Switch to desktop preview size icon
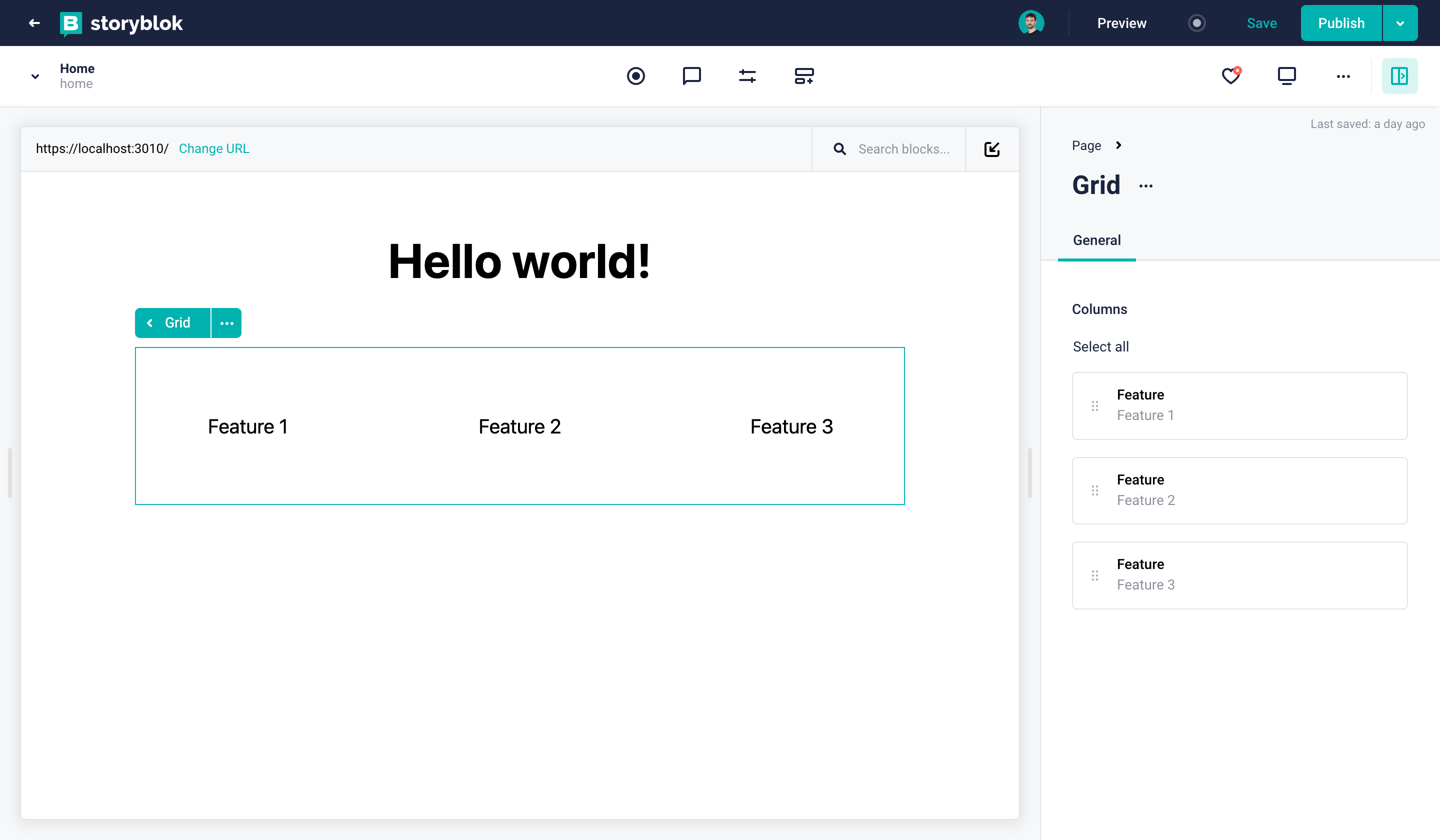The width and height of the screenshot is (1440, 840). (x=1286, y=75)
